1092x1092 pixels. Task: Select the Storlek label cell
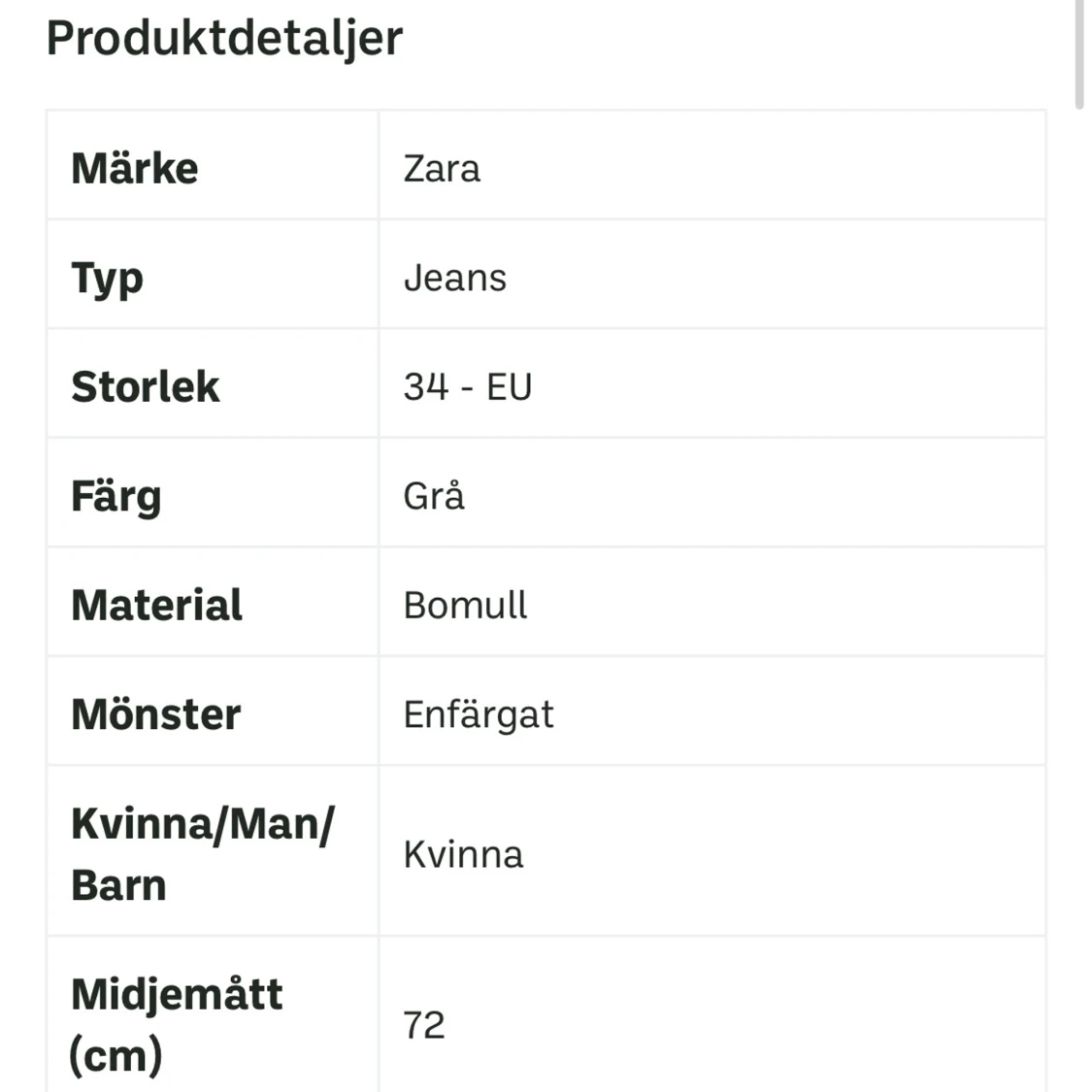pos(213,383)
